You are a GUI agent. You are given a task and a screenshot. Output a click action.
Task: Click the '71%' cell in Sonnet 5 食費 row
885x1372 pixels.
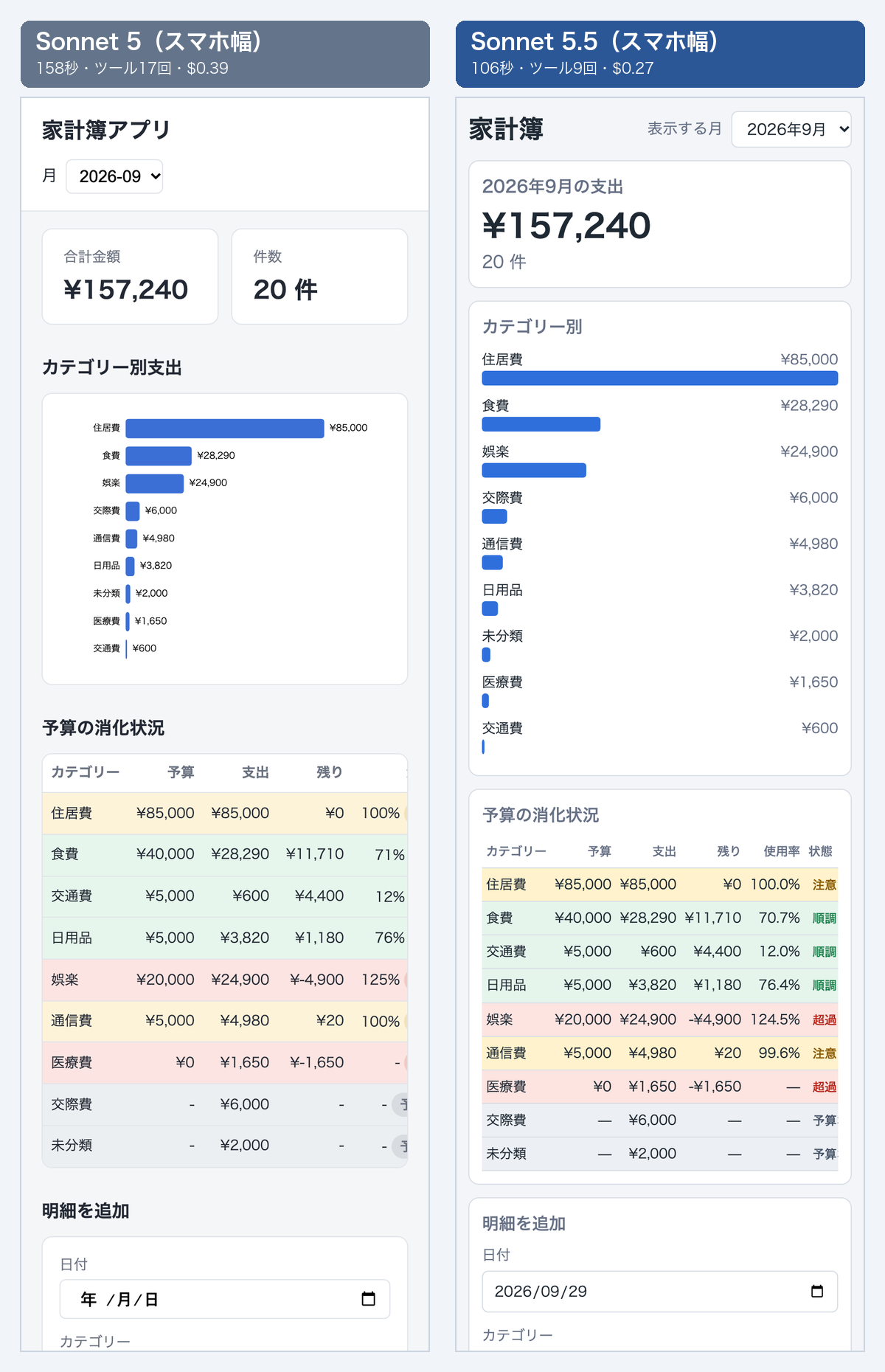[390, 855]
